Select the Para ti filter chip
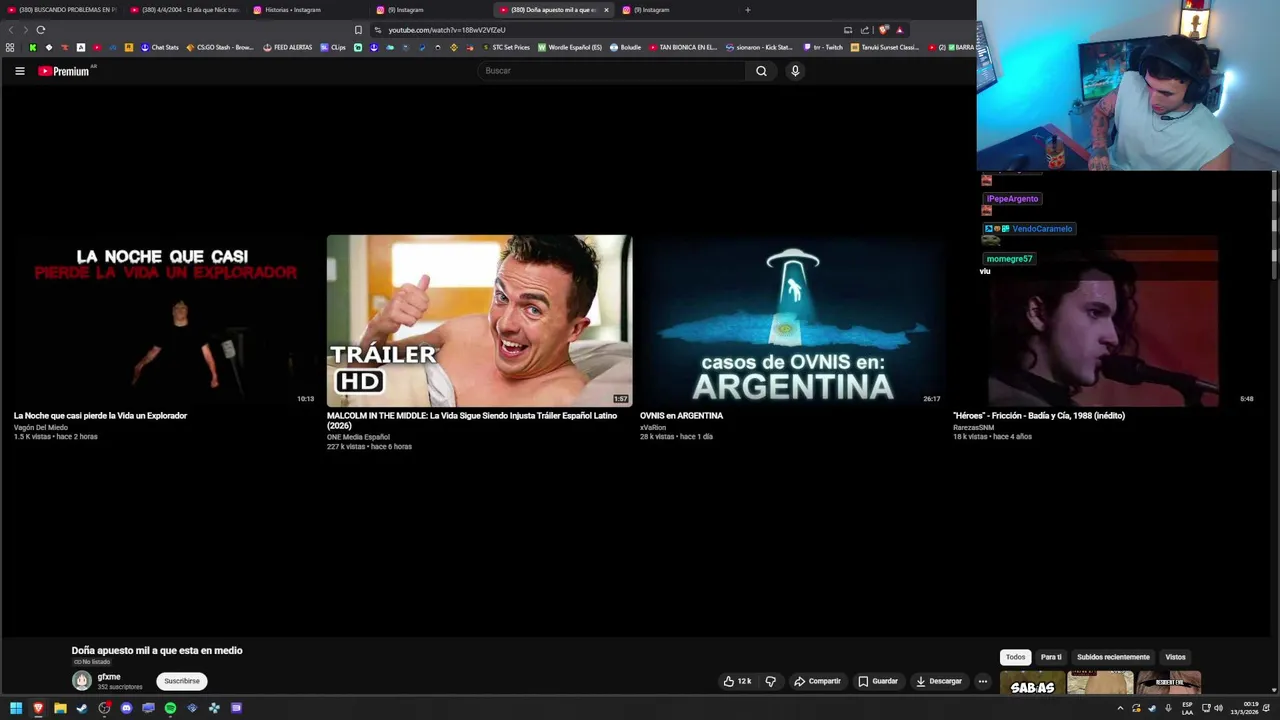The width and height of the screenshot is (1280, 720). [x=1051, y=657]
